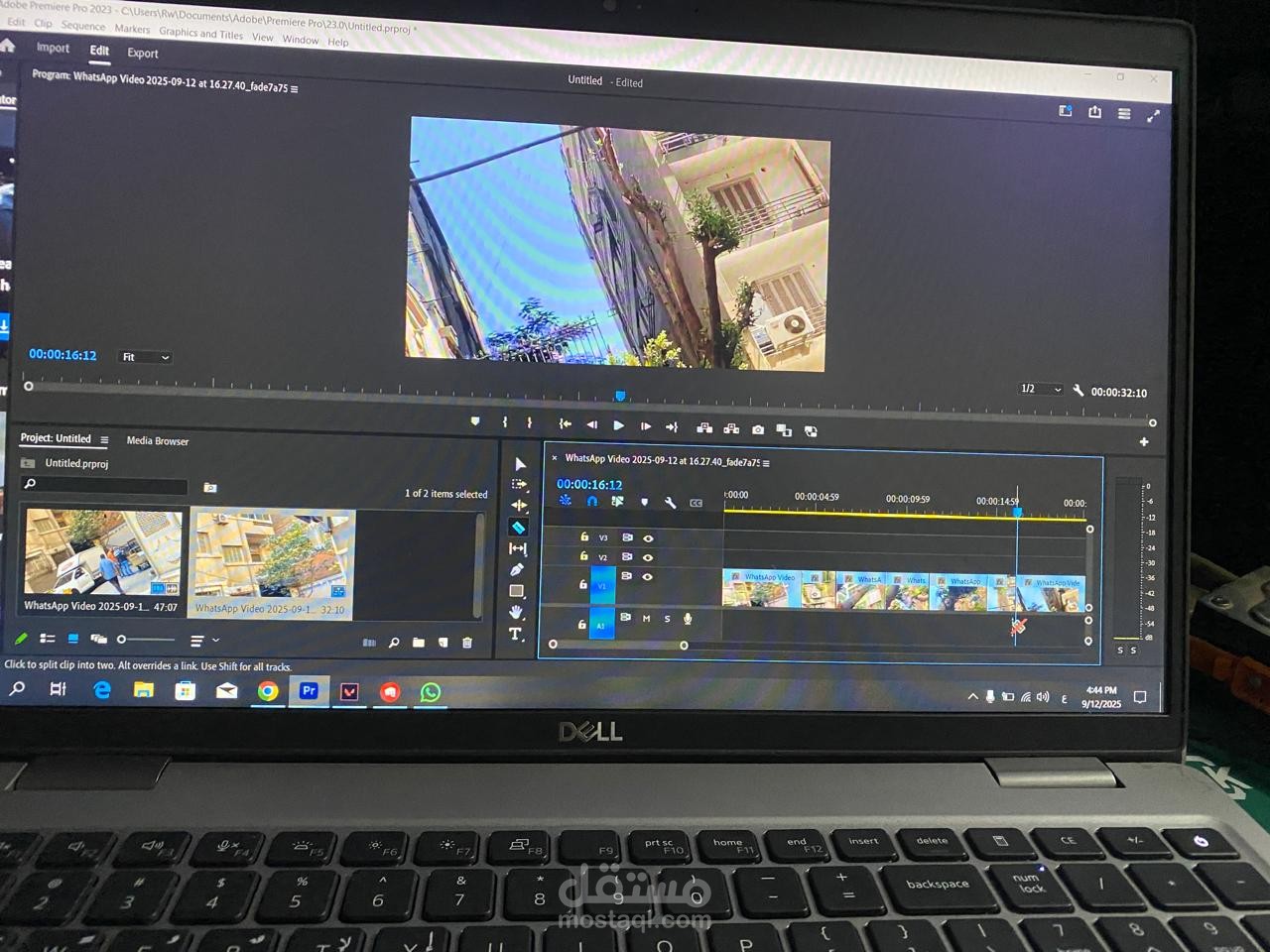Export frame with the camera icon

click(x=758, y=429)
